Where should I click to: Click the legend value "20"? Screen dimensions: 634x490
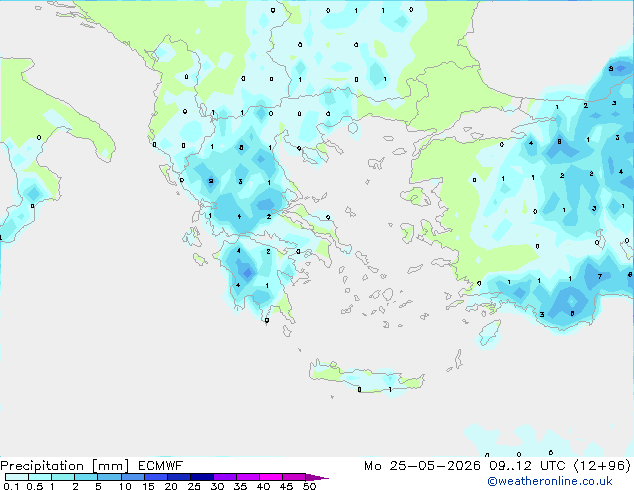coord(171,486)
